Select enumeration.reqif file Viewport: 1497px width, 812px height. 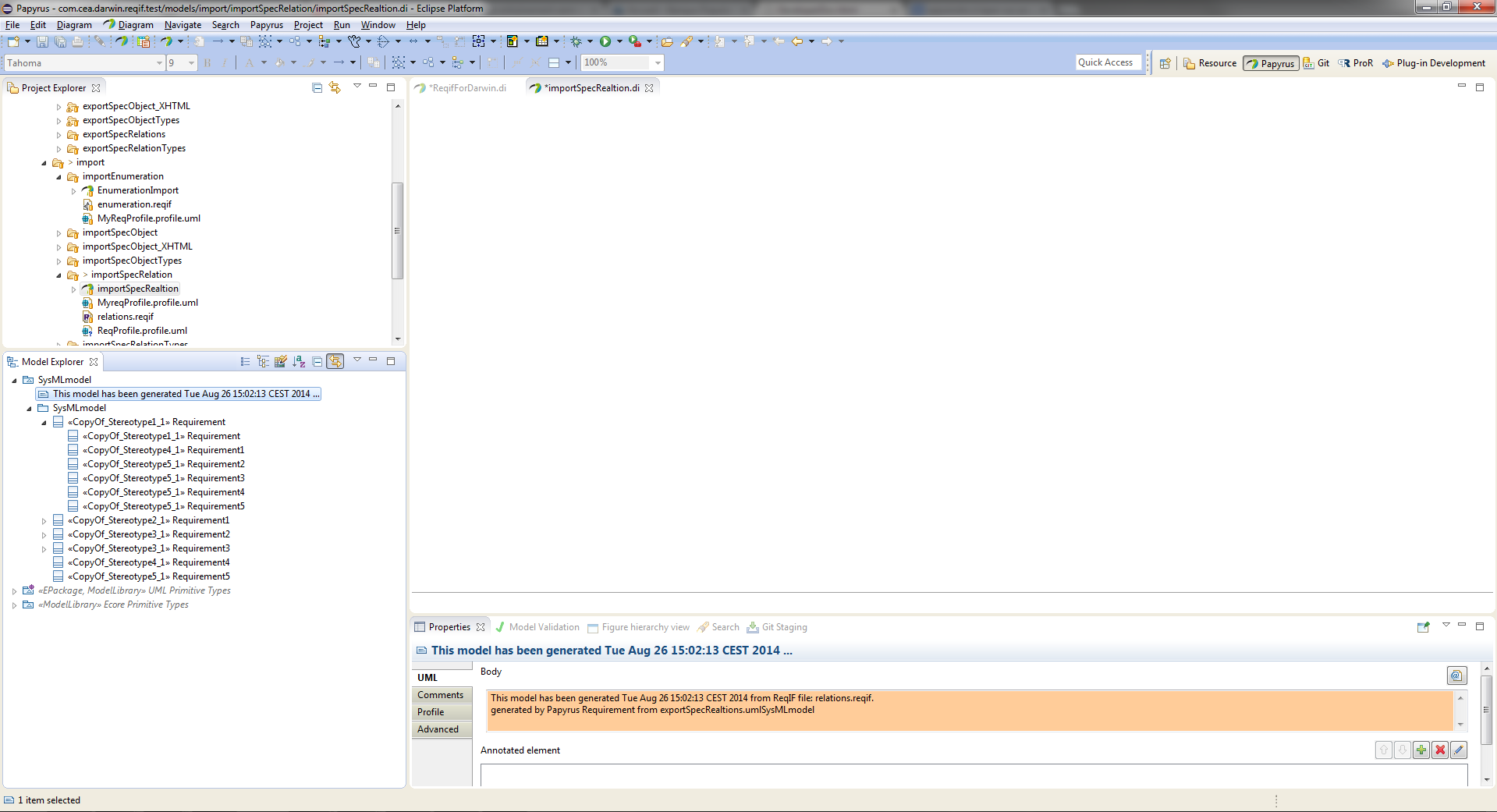(x=128, y=204)
